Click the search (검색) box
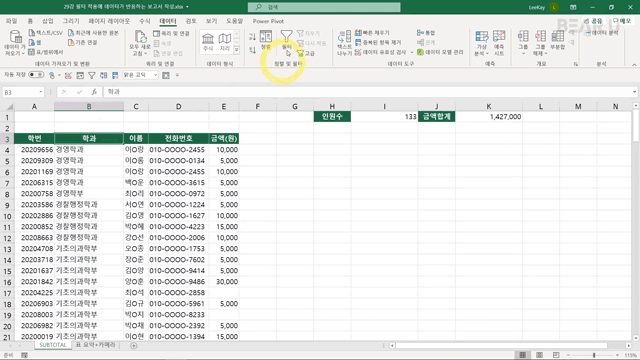Viewport: 640px width, 360px height. click(x=324, y=7)
